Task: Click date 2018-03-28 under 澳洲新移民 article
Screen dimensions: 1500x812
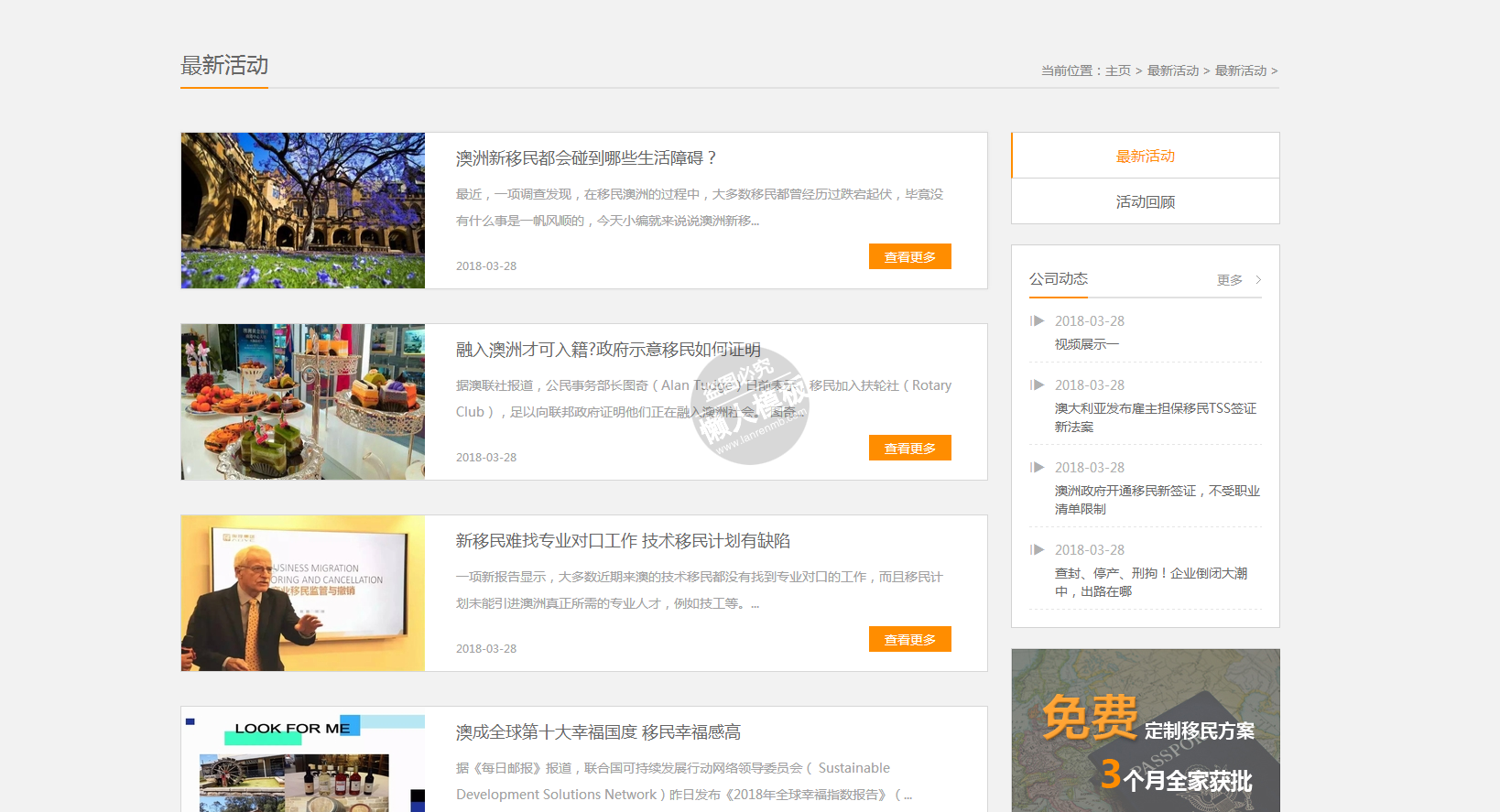Action: point(486,266)
